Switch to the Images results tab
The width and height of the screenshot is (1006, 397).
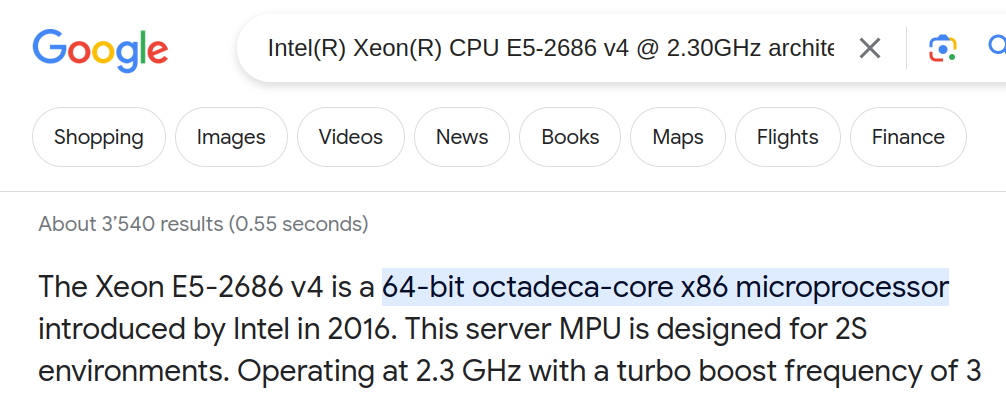[231, 137]
